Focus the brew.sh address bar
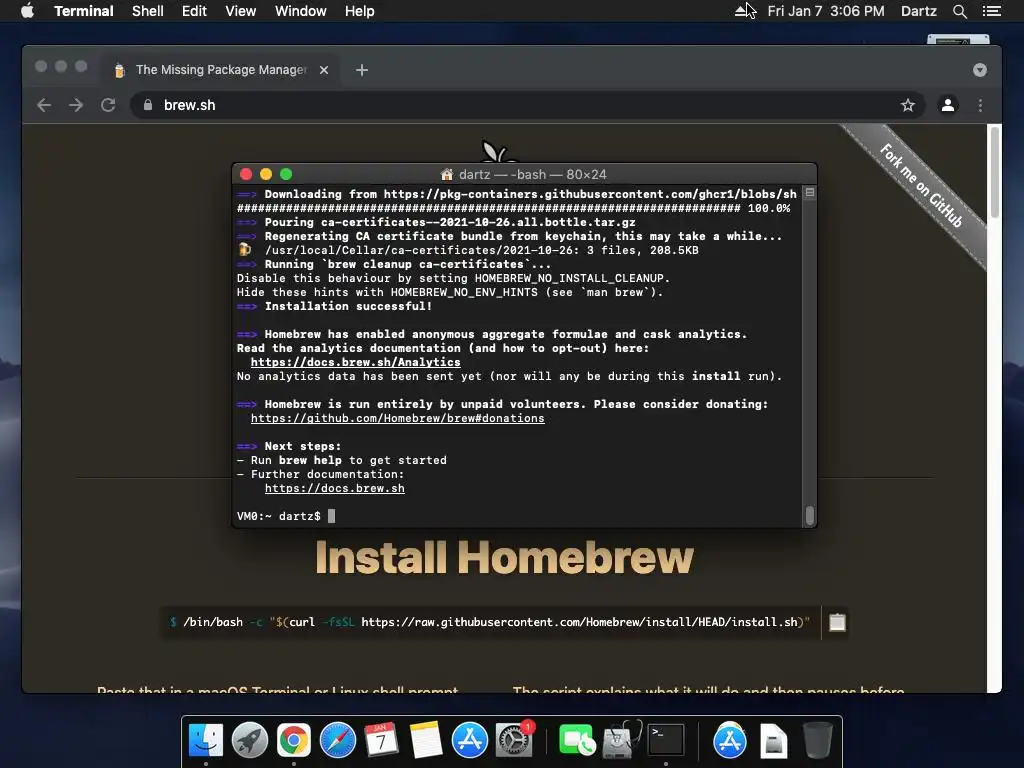 (x=528, y=105)
